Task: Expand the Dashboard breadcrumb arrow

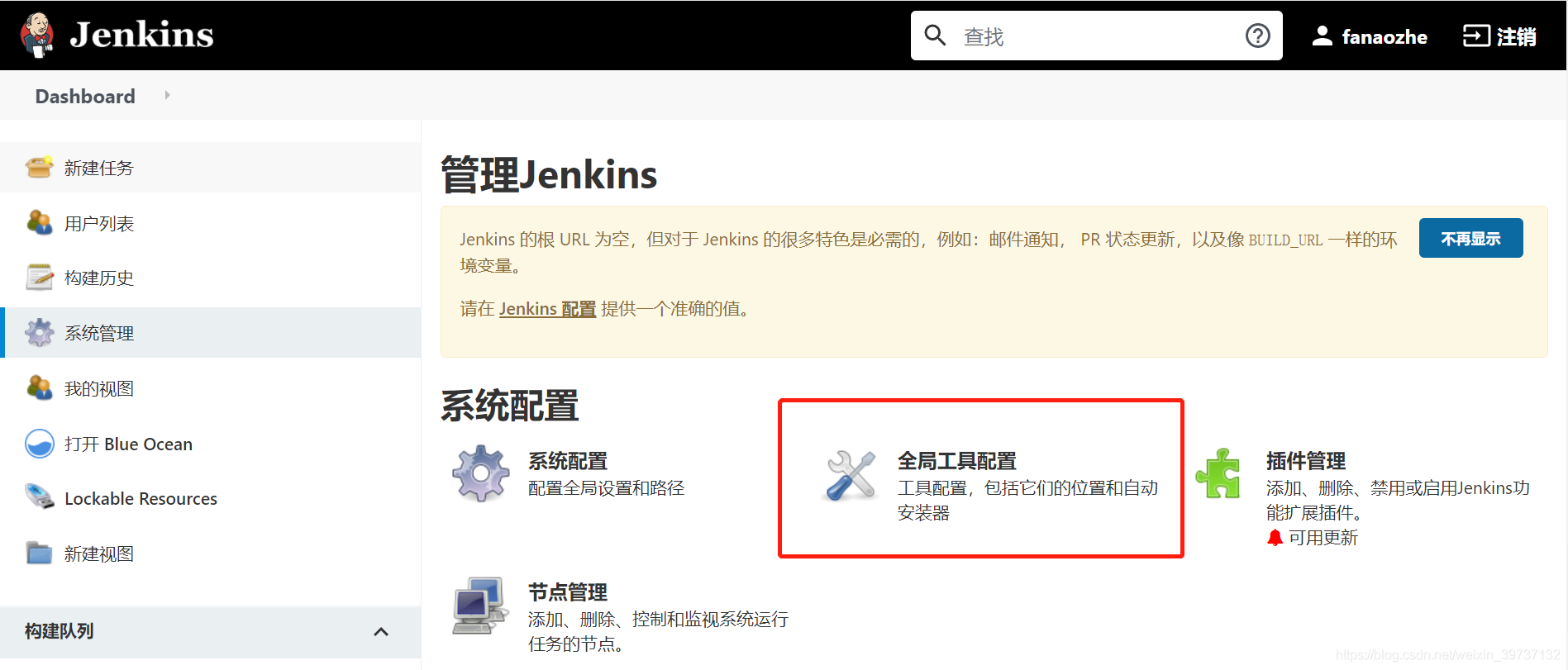Action: point(167,95)
